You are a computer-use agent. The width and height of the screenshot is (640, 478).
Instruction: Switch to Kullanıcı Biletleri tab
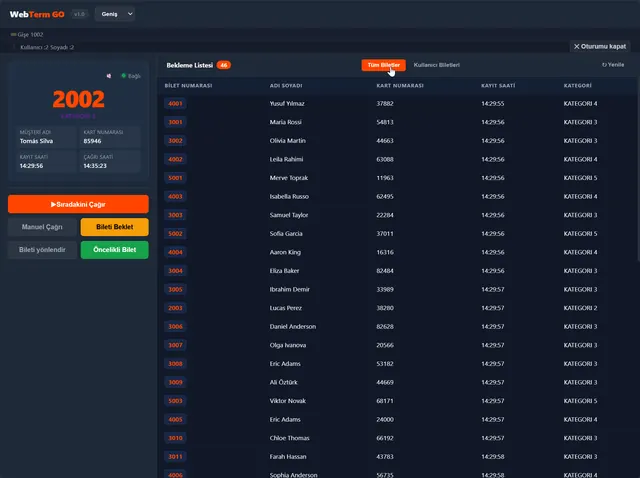click(436, 65)
